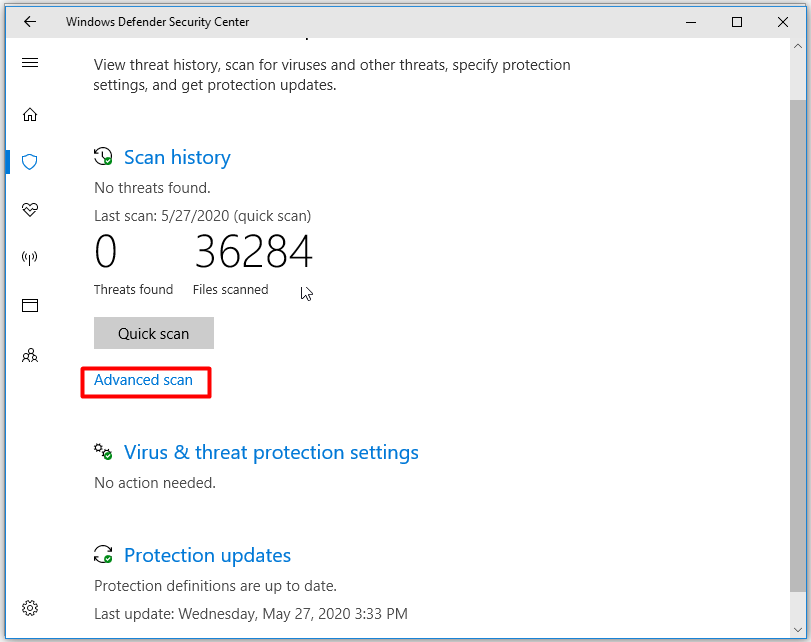Minimize the Security Center window
Viewport: 811px width, 642px height.
coord(691,22)
